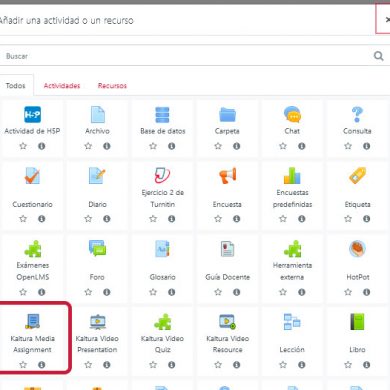Screen dimensions: 390x390
Task: Star Kaltura Video Resource as favorite
Action: 218,365
